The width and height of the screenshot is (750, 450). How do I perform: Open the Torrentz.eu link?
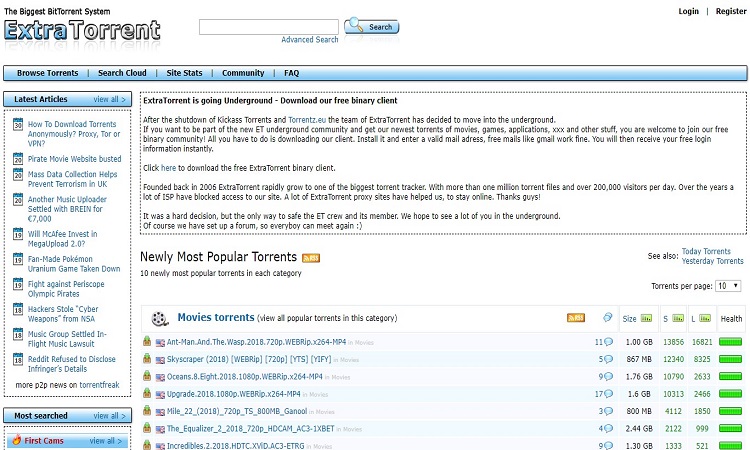pyautogui.click(x=307, y=120)
